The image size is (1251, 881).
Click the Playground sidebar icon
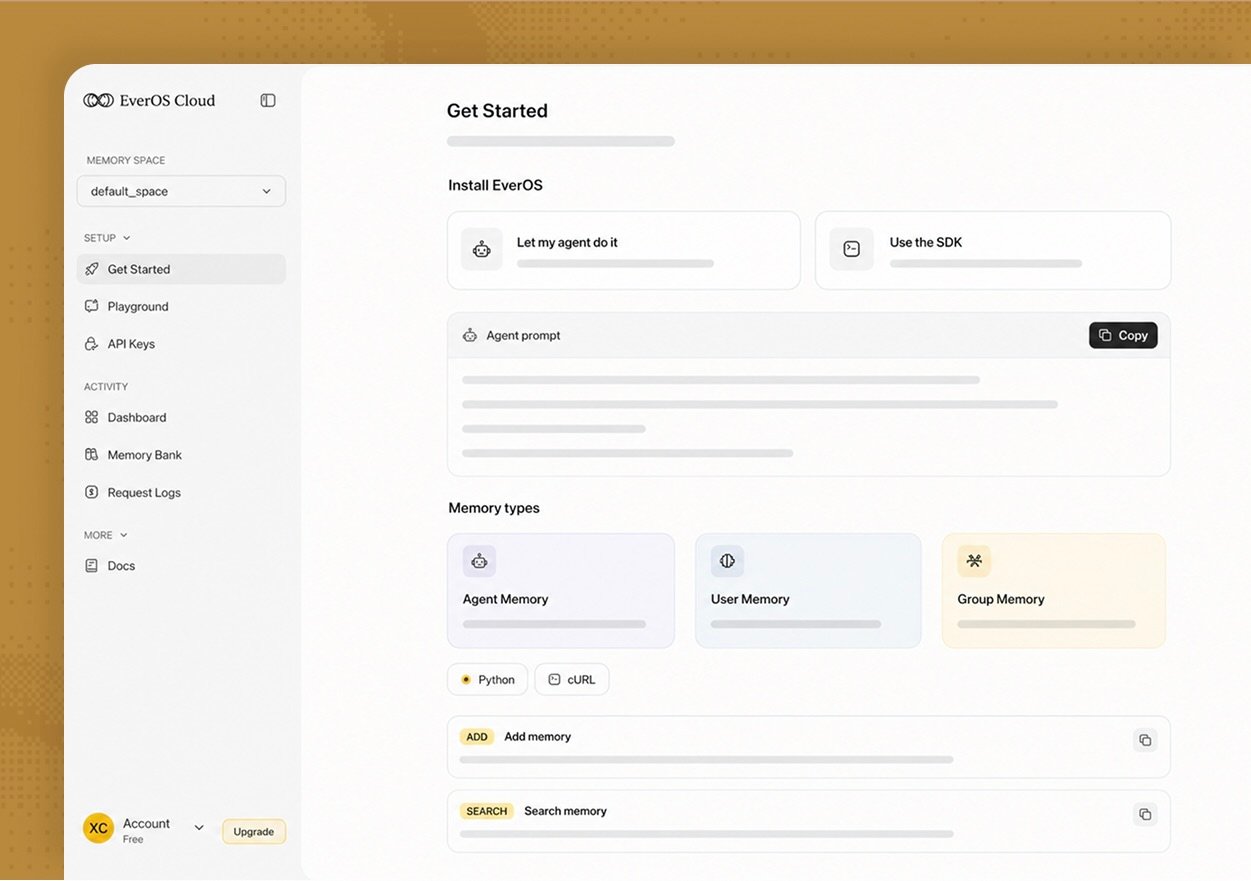pos(92,306)
